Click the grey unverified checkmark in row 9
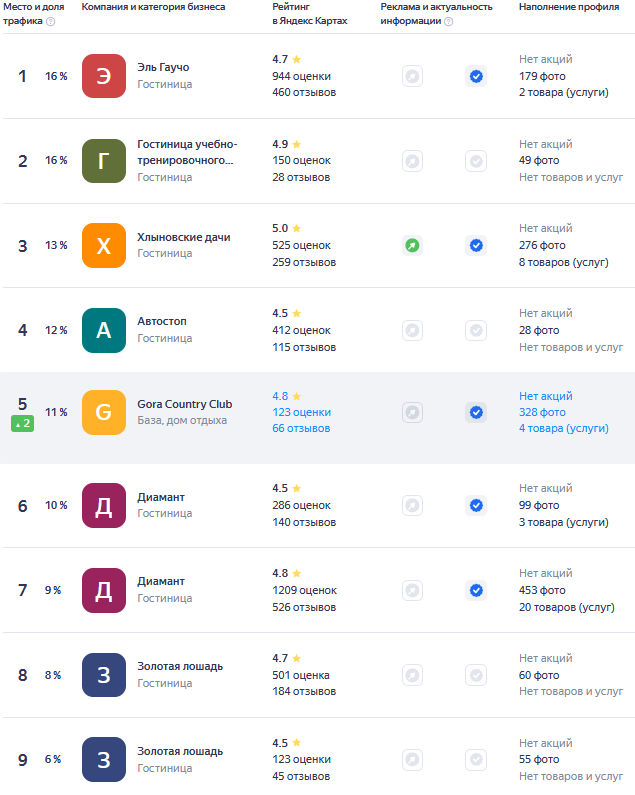The height and width of the screenshot is (795, 635). point(476,760)
